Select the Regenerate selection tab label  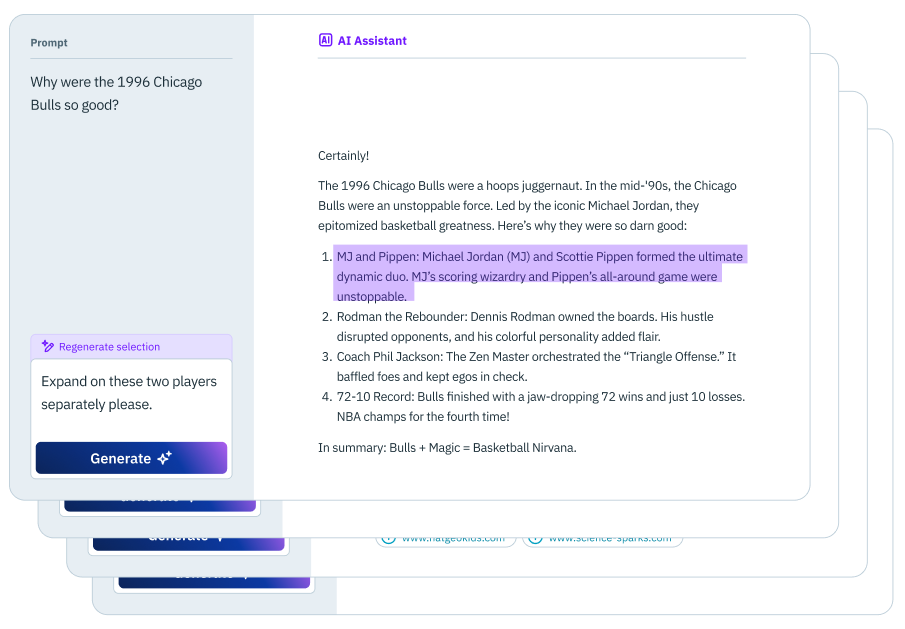click(109, 347)
